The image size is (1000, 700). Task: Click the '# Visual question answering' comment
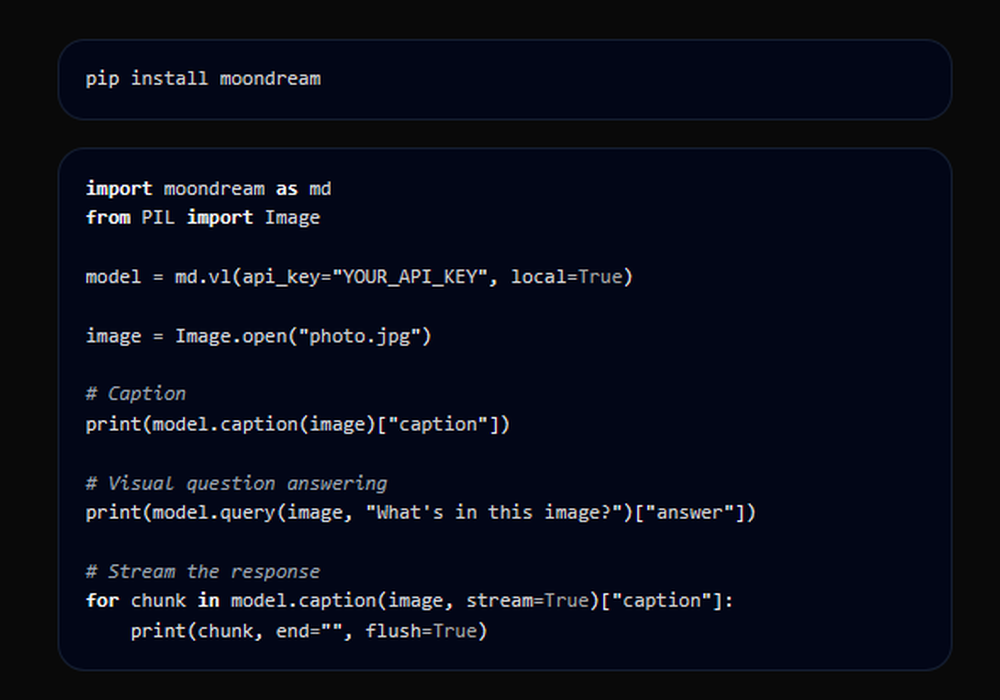[x=237, y=483]
